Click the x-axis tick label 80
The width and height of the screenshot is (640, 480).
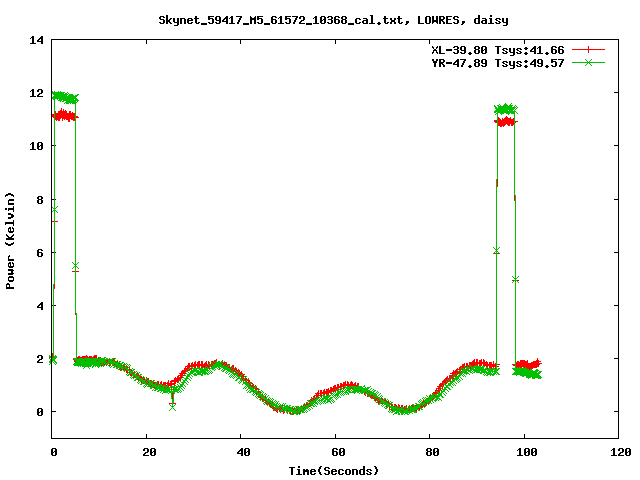(432, 452)
